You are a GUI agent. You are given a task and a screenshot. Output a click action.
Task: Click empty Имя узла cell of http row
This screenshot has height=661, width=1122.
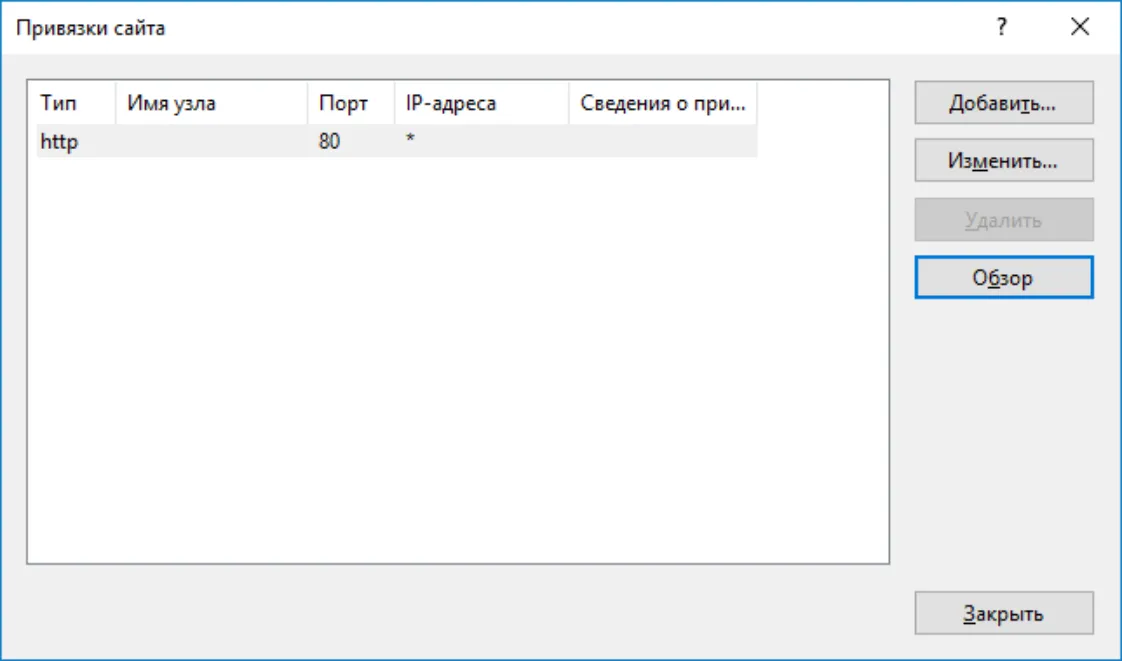(211, 141)
